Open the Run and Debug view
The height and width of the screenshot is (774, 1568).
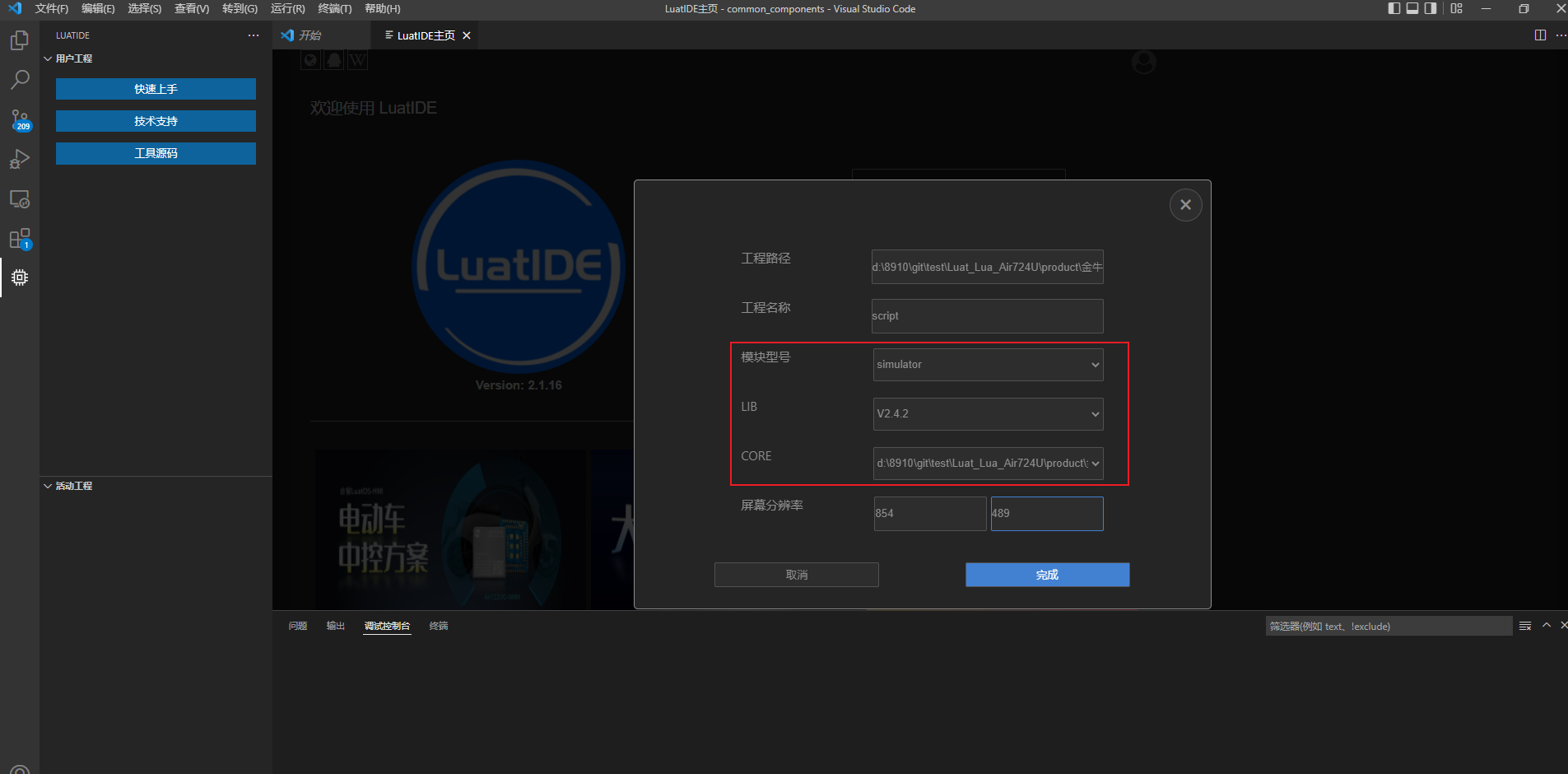pyautogui.click(x=20, y=159)
